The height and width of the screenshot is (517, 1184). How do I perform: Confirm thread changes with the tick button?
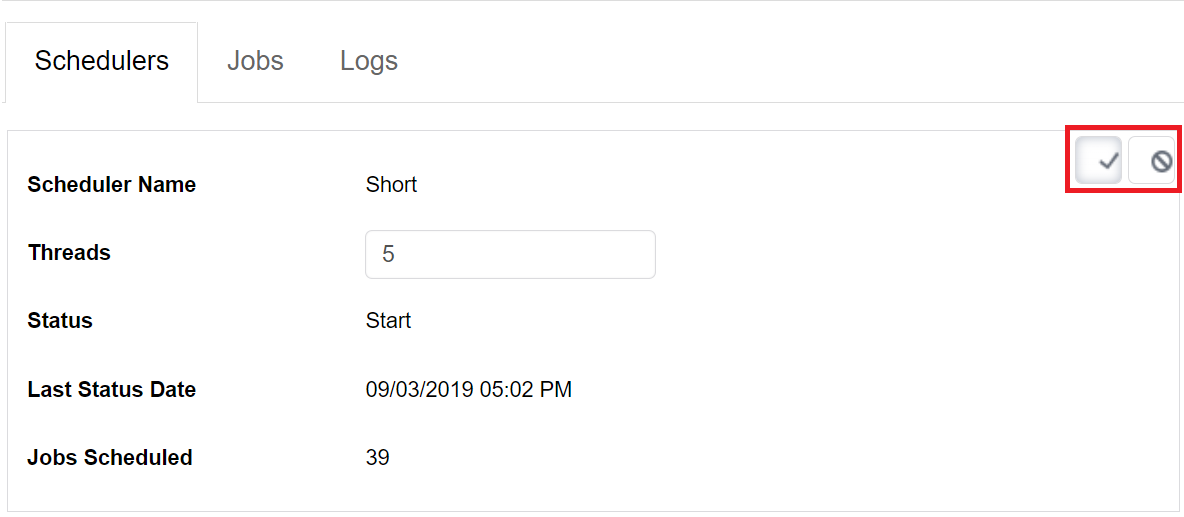coord(1098,160)
